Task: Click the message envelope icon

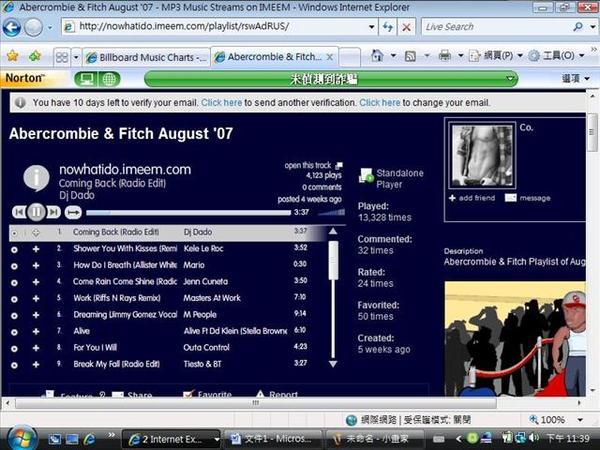Action: pos(510,198)
